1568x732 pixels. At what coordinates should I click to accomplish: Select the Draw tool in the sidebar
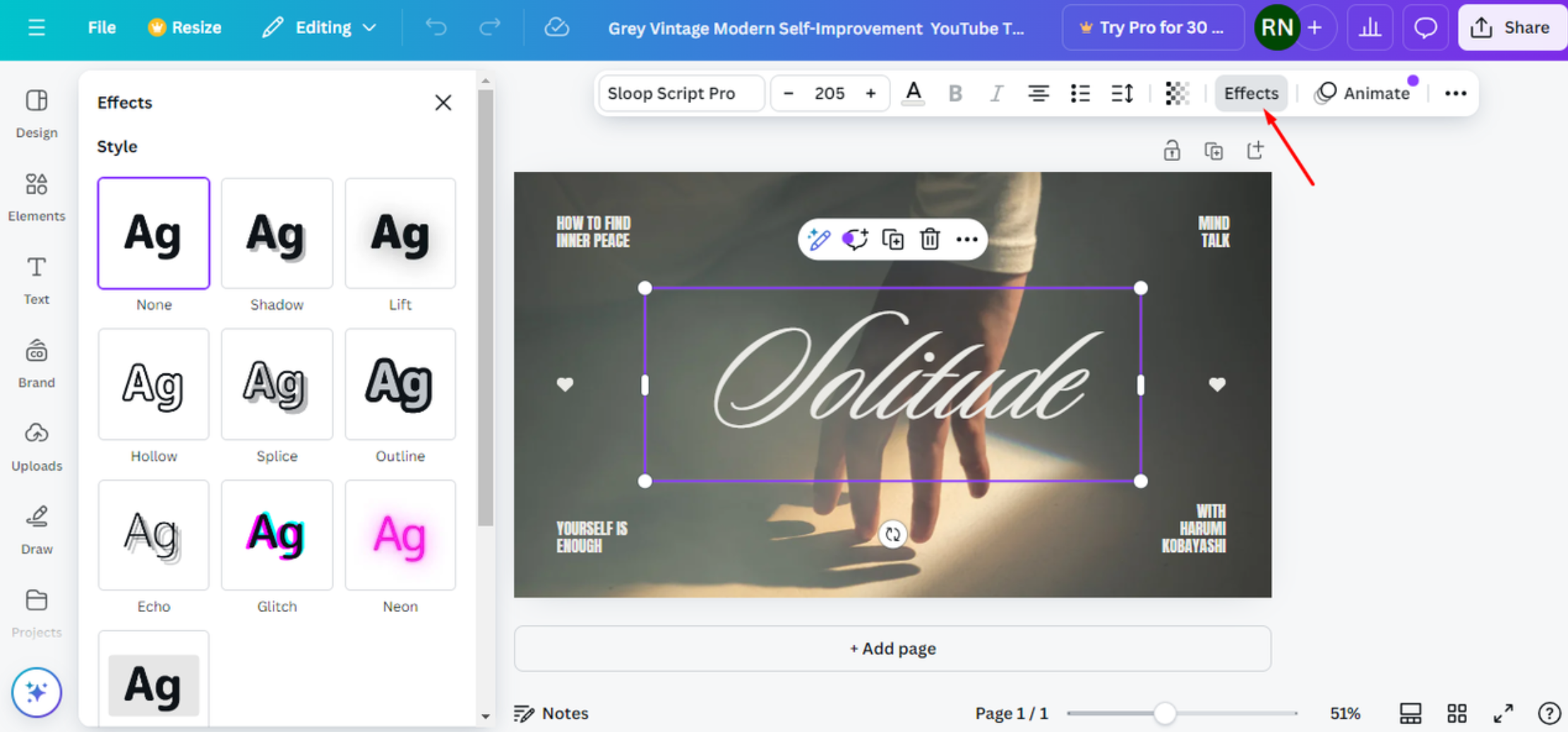click(36, 529)
